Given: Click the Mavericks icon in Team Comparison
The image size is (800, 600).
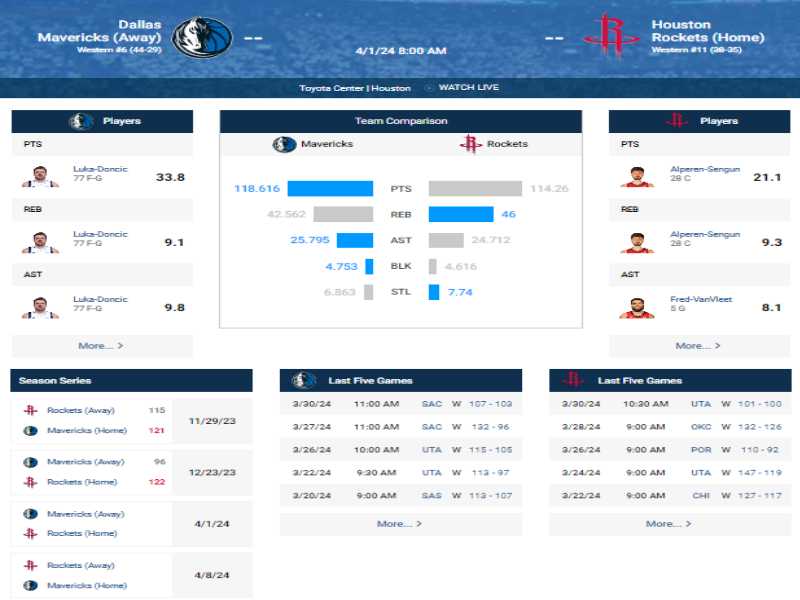Looking at the screenshot, I should 284,144.
